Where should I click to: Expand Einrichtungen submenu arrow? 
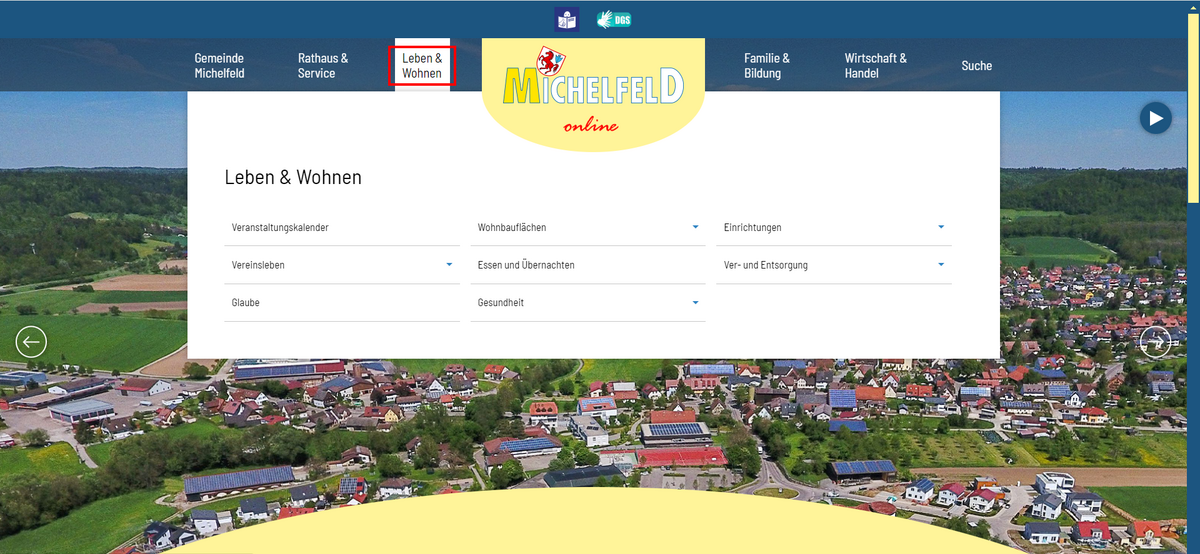(x=941, y=227)
